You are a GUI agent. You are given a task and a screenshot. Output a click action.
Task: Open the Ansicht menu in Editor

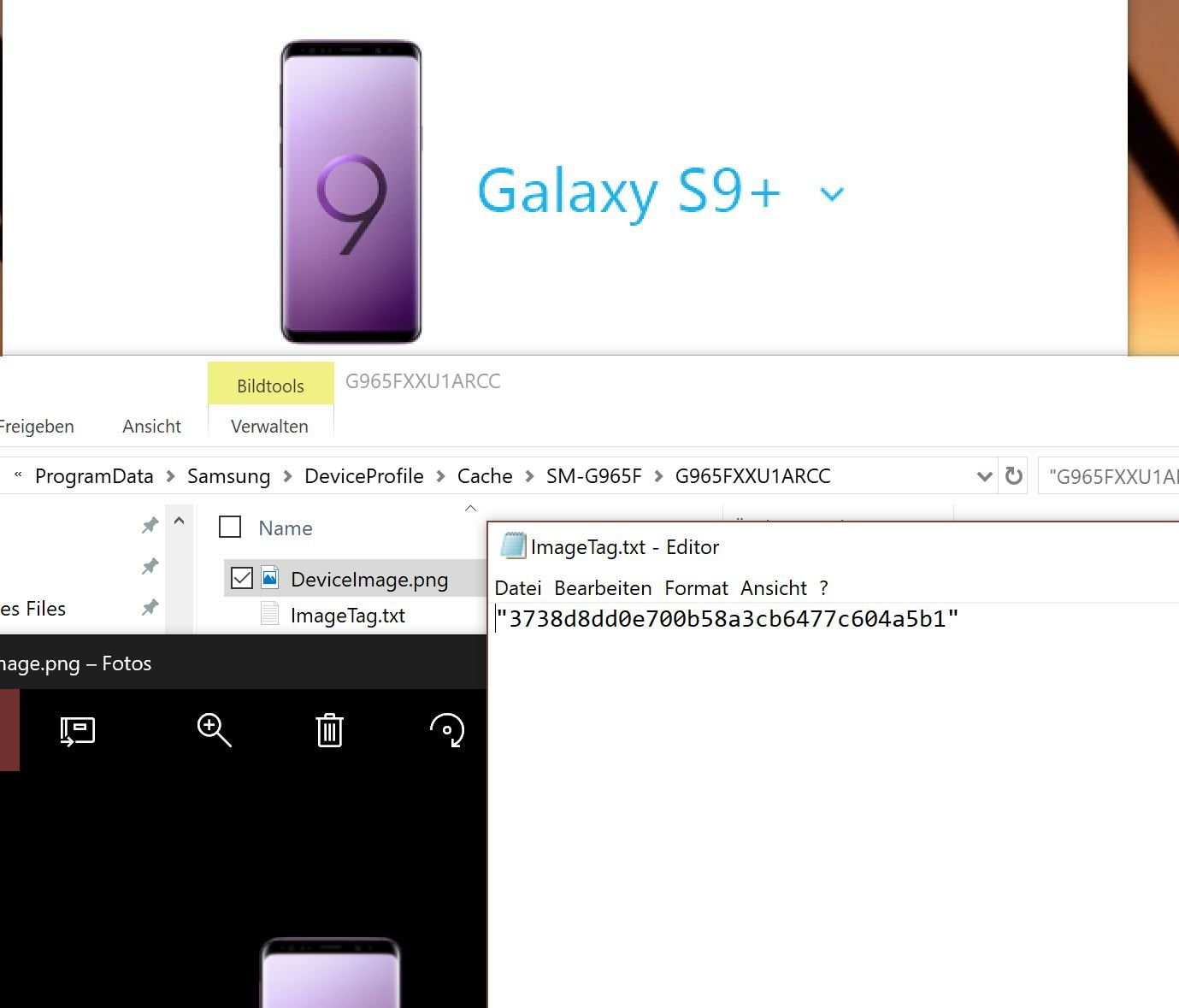(774, 588)
